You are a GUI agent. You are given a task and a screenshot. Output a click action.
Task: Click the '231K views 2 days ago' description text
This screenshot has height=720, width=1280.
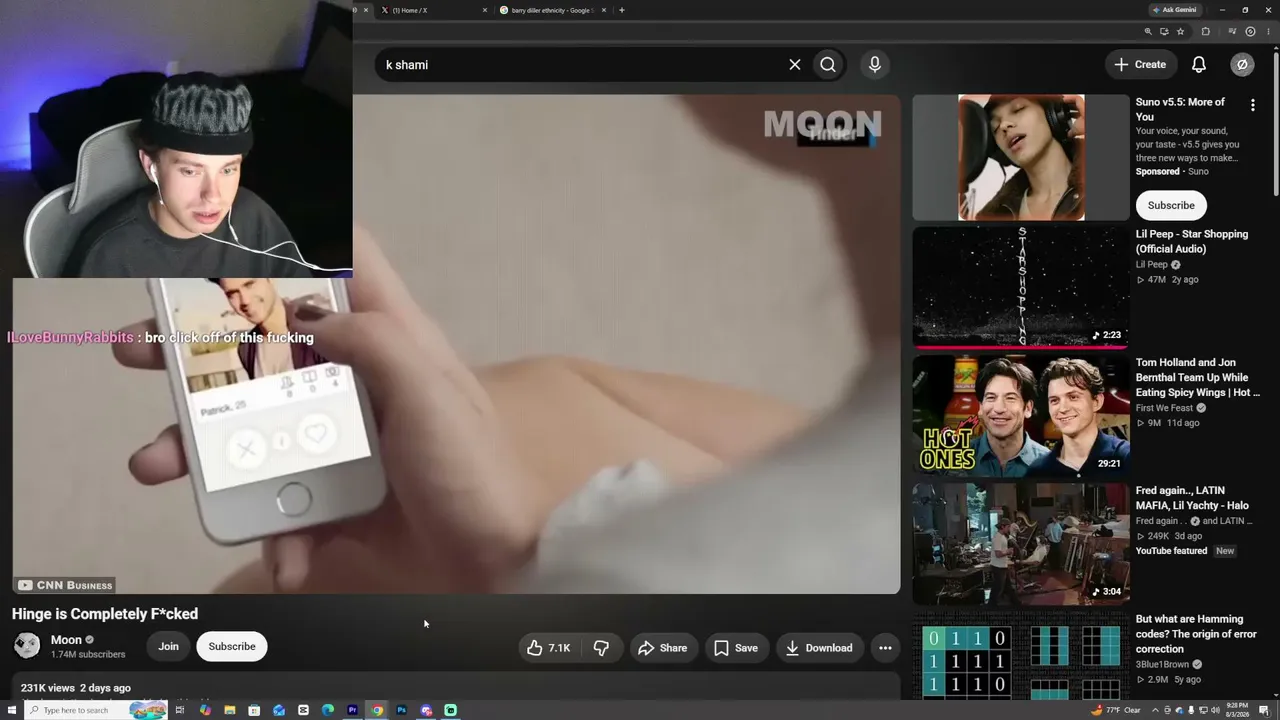pos(76,688)
